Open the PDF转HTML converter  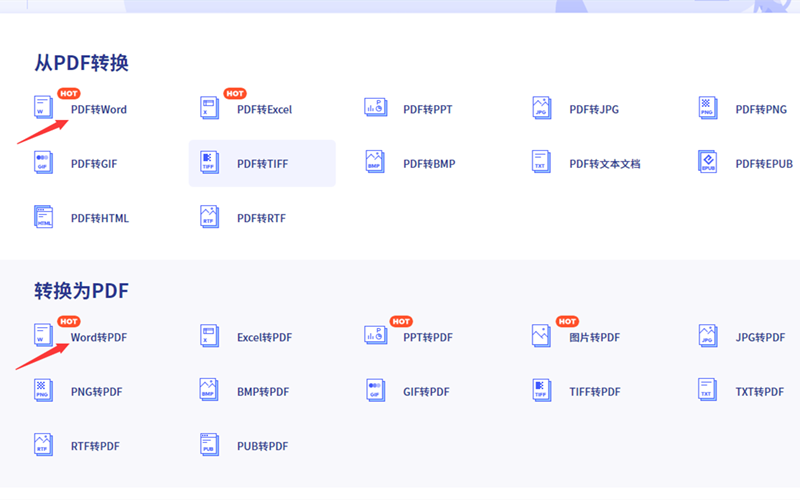coord(99,218)
